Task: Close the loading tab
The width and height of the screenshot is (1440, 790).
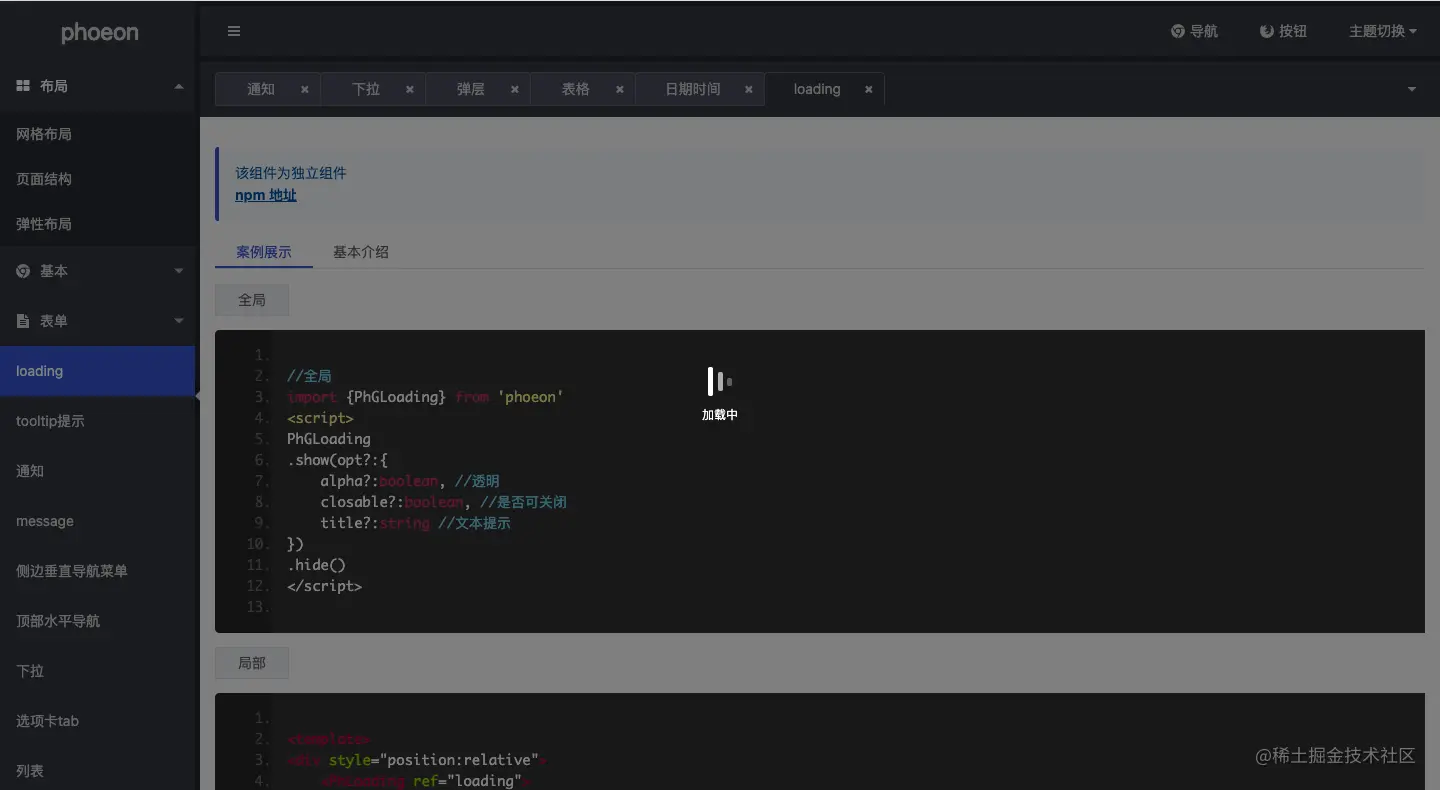Action: pyautogui.click(x=869, y=89)
